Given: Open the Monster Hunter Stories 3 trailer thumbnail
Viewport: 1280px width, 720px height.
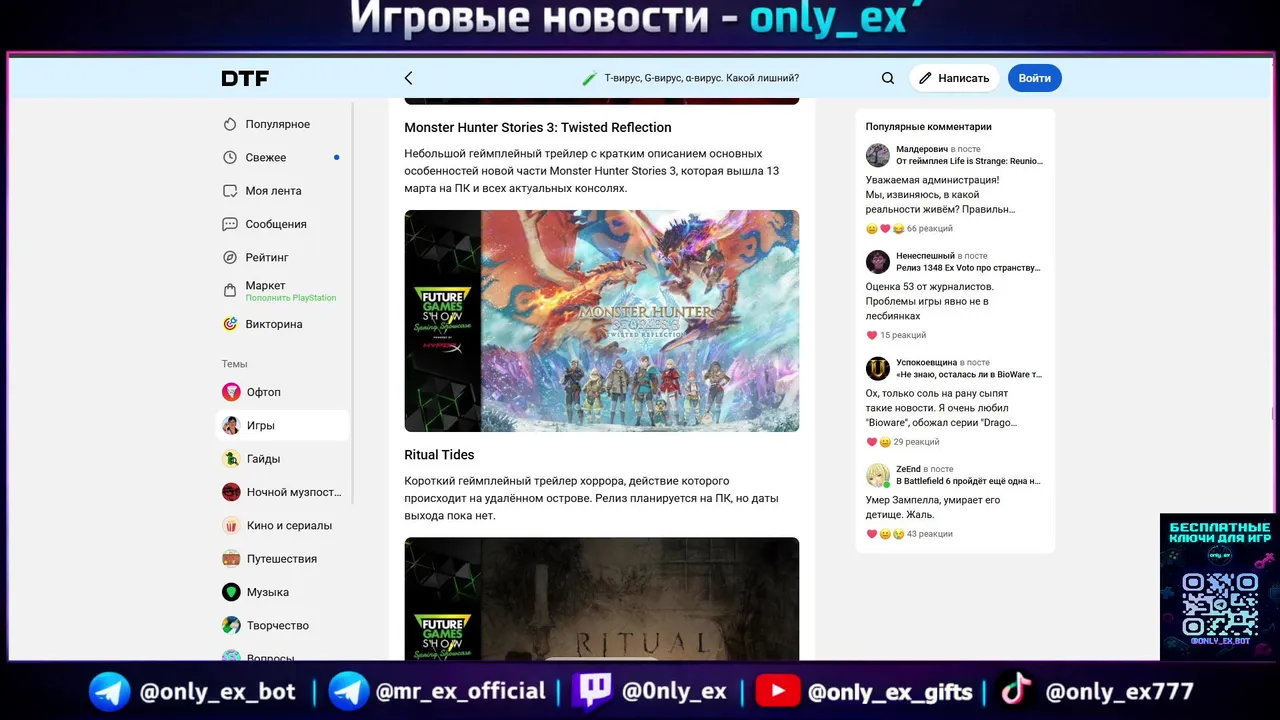Looking at the screenshot, I should click(x=602, y=321).
